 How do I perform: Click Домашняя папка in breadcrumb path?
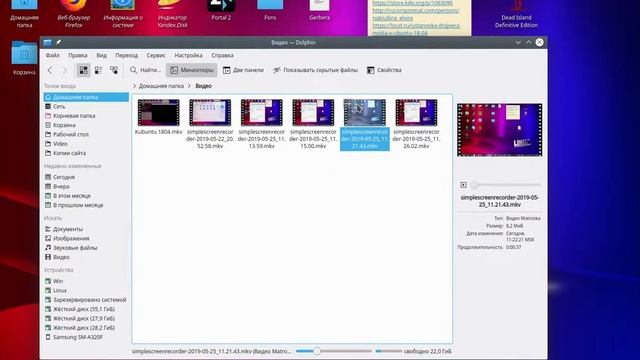[x=161, y=86]
